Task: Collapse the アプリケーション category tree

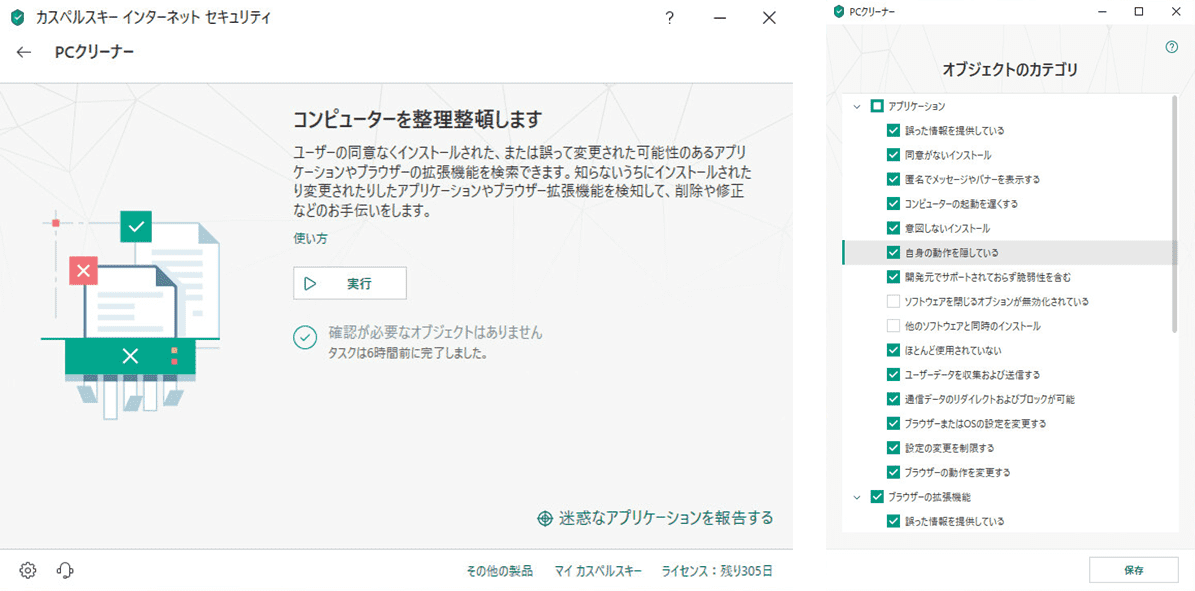Action: pos(857,106)
